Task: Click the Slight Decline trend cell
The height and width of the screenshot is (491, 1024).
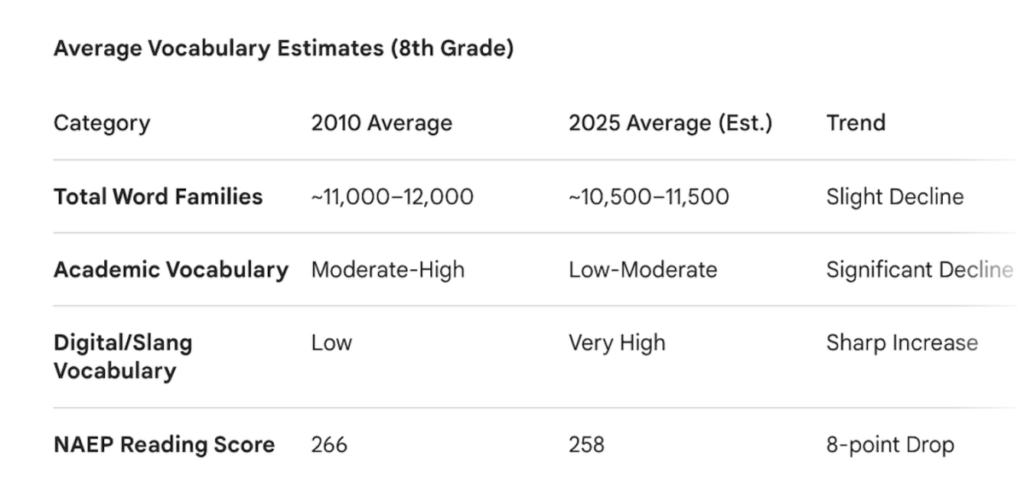Action: point(894,197)
